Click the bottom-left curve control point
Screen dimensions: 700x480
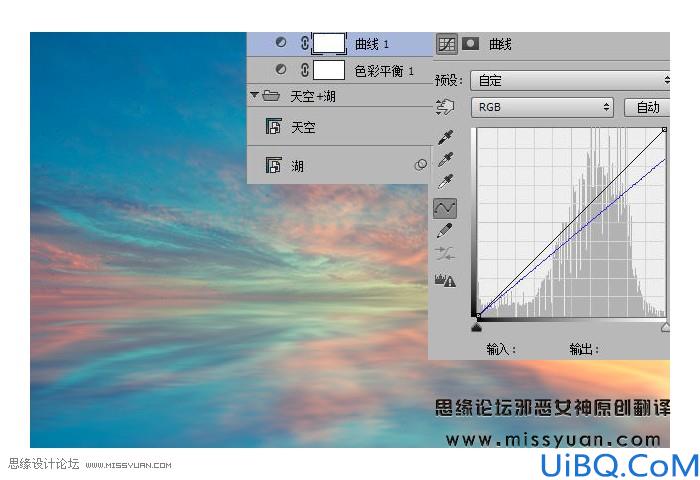[x=478, y=316]
